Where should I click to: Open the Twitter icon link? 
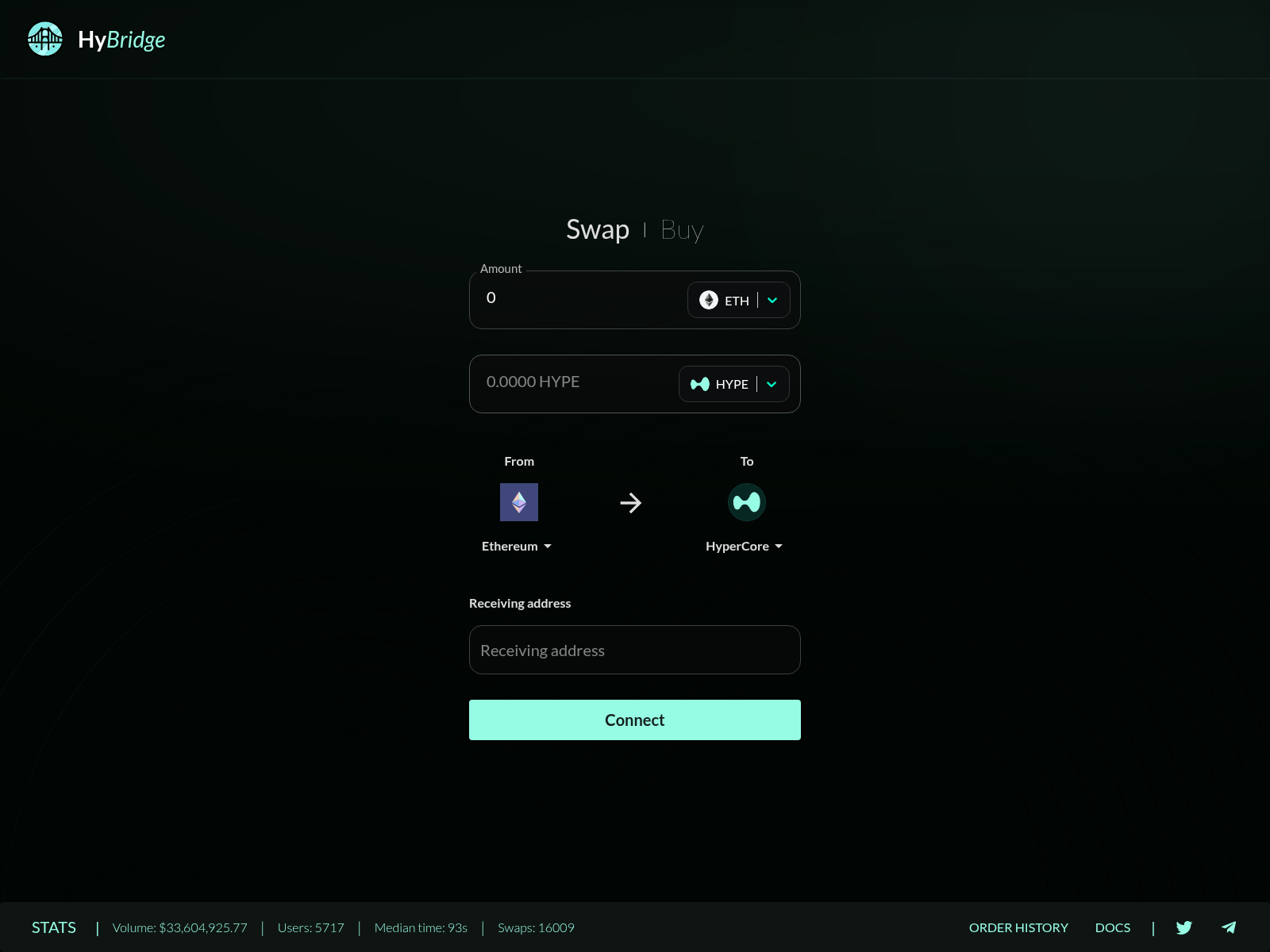(x=1184, y=927)
